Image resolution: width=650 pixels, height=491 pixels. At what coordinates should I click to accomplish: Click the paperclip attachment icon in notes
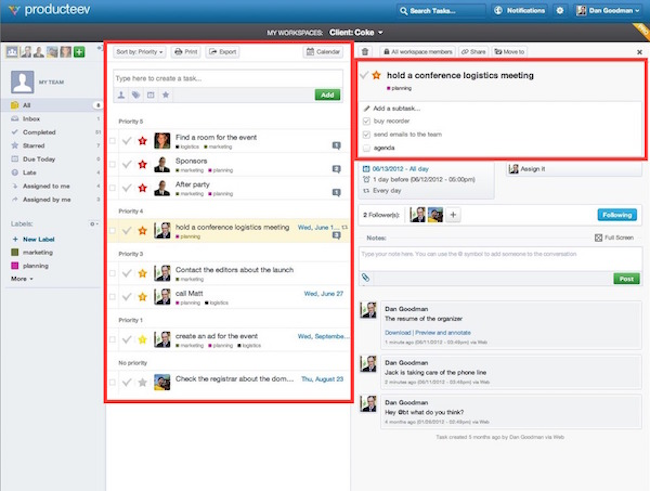pyautogui.click(x=367, y=278)
